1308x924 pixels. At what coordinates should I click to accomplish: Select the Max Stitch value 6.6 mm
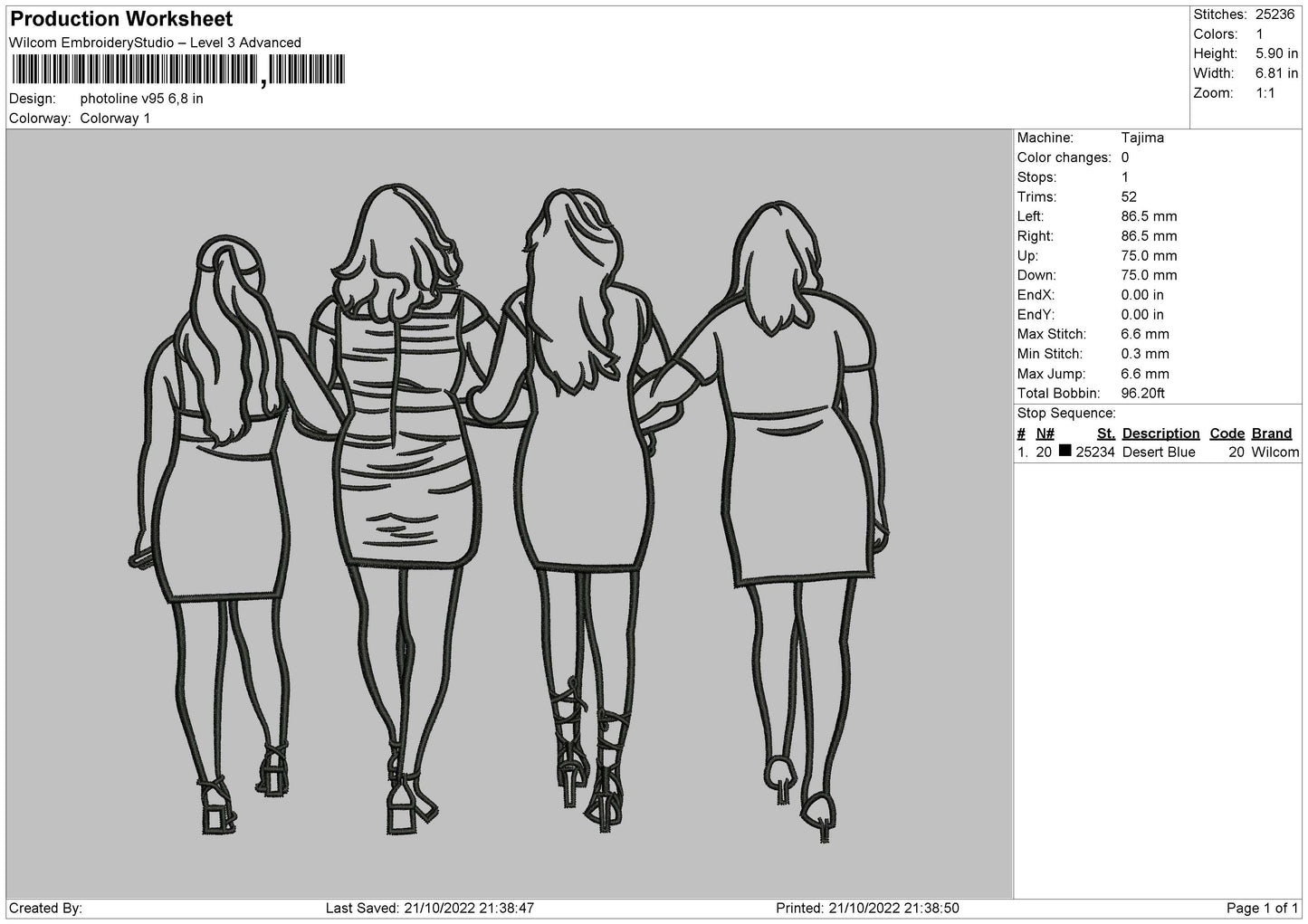(x=1145, y=334)
